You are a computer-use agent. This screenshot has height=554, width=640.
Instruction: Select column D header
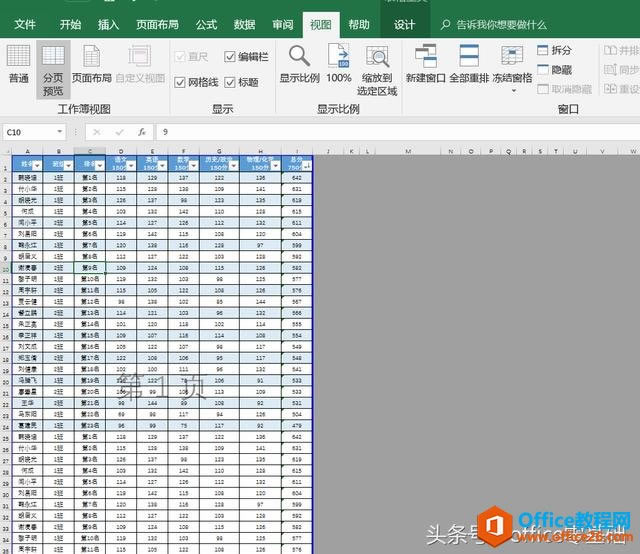[x=121, y=151]
